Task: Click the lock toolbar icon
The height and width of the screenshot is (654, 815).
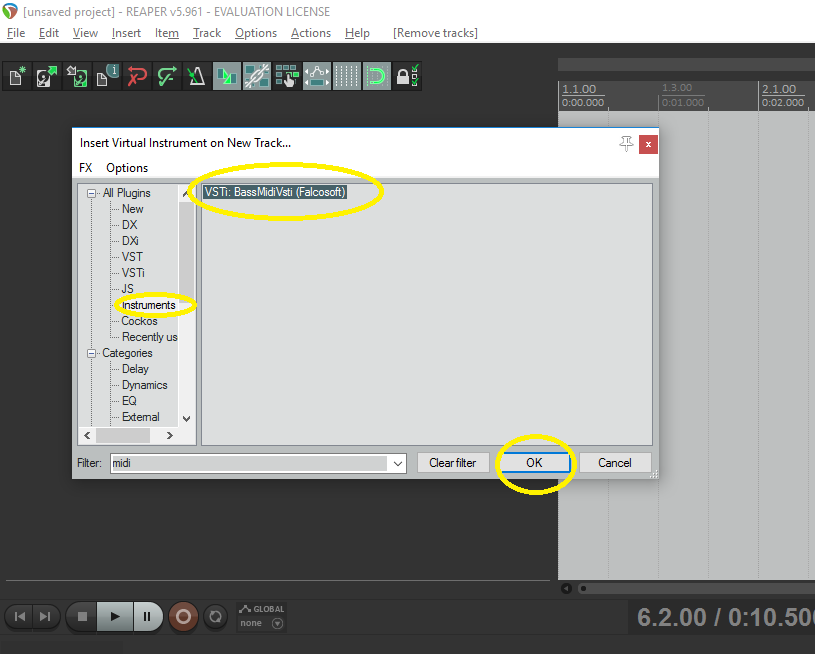Action: (406, 76)
